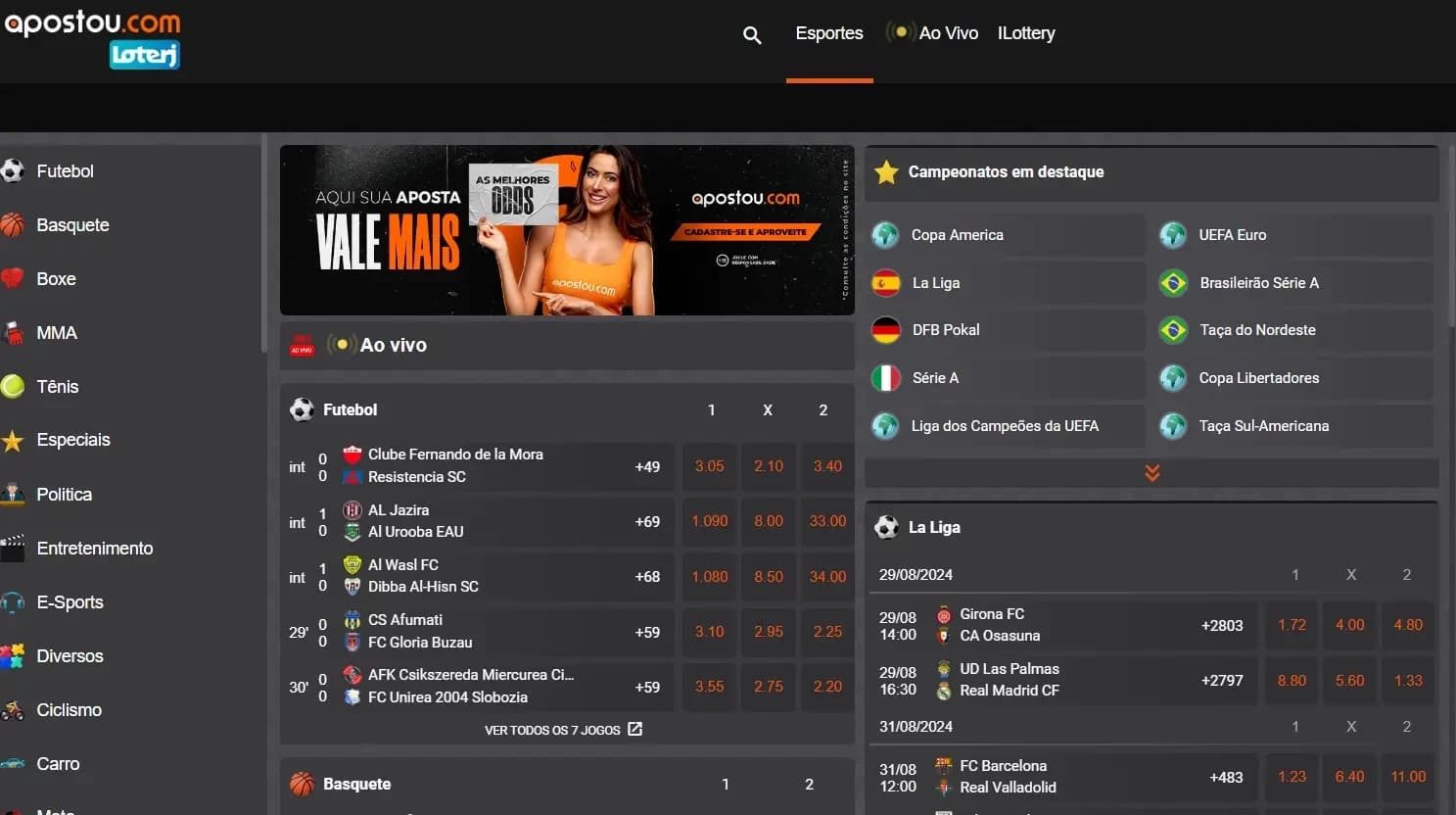Click FC Unirea 2004 Slobozia team name
The height and width of the screenshot is (815, 1456).
[x=447, y=697]
